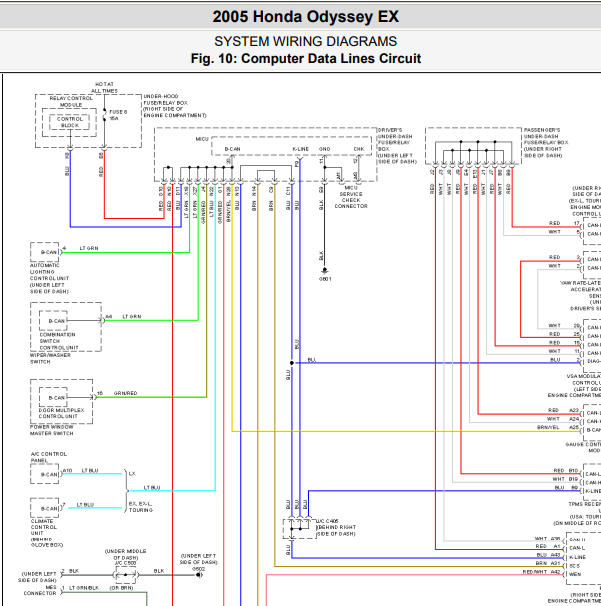Click the 'GND' label inside the MICU box
This screenshot has height=606, width=601.
tap(324, 149)
